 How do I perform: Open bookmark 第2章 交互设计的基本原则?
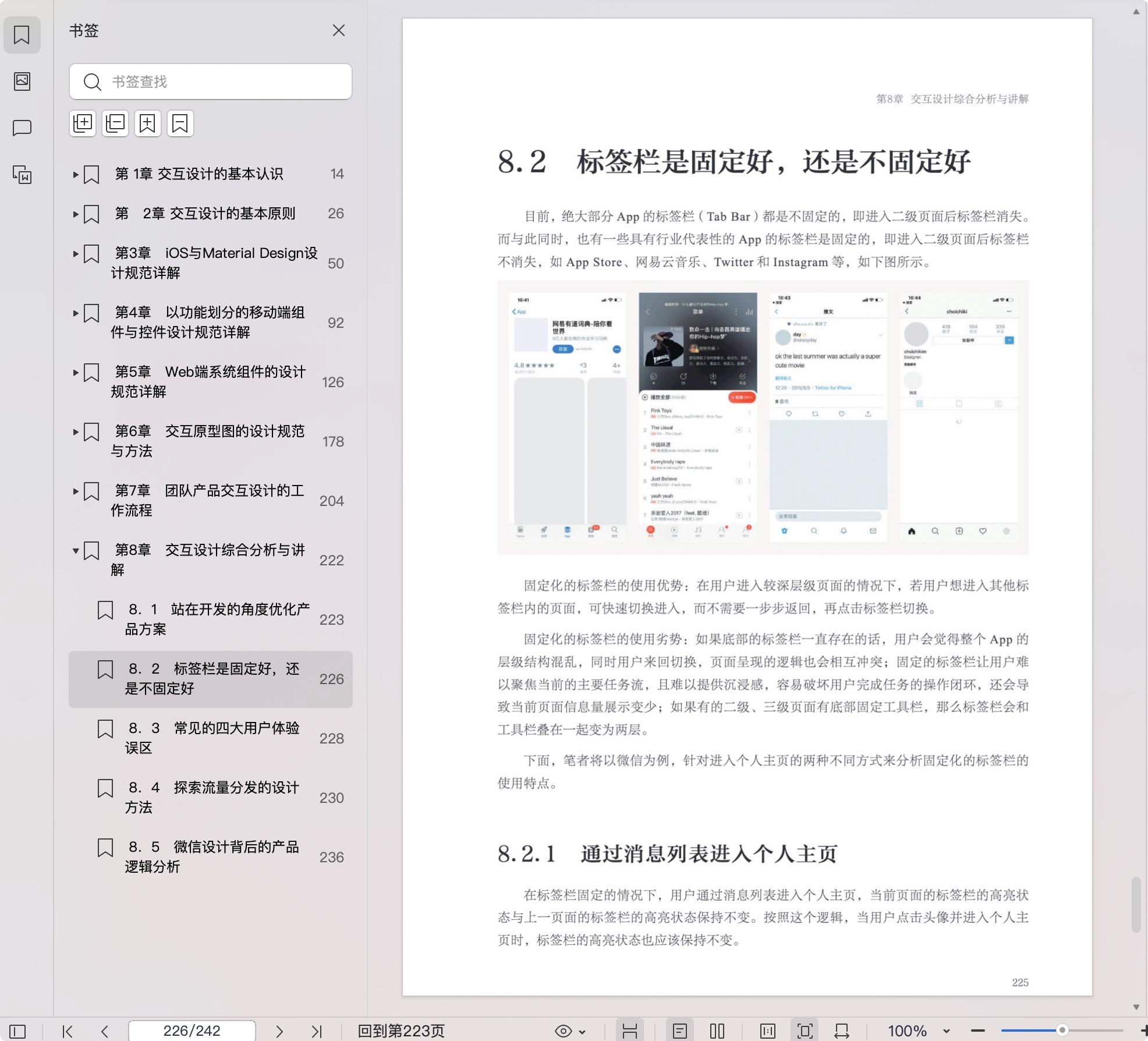211,214
